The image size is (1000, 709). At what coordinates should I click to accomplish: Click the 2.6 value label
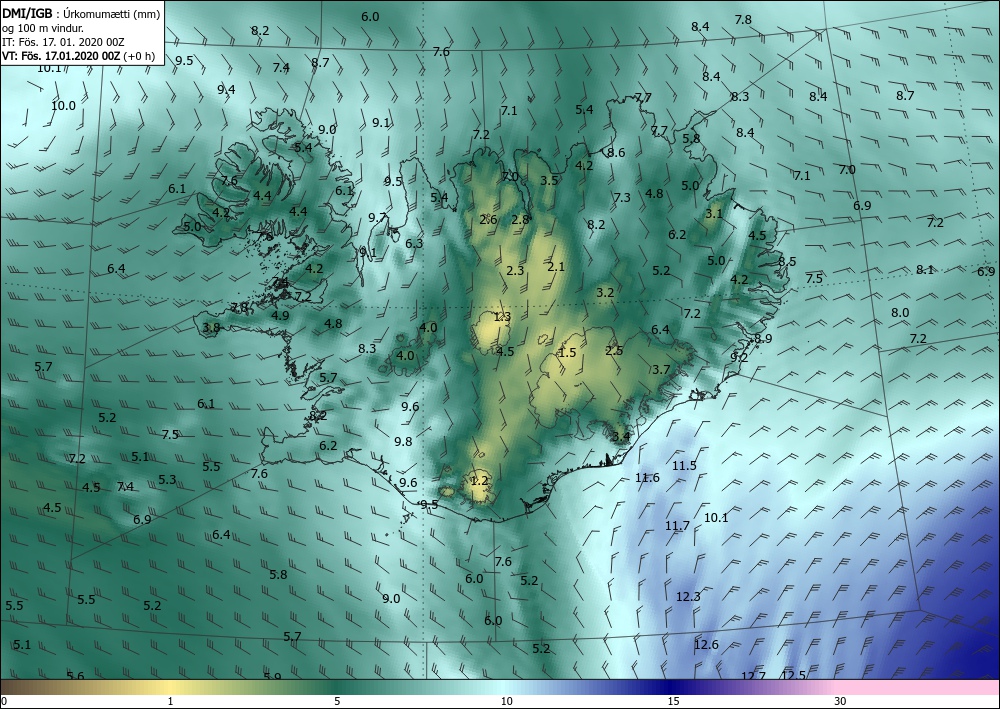tap(488, 219)
